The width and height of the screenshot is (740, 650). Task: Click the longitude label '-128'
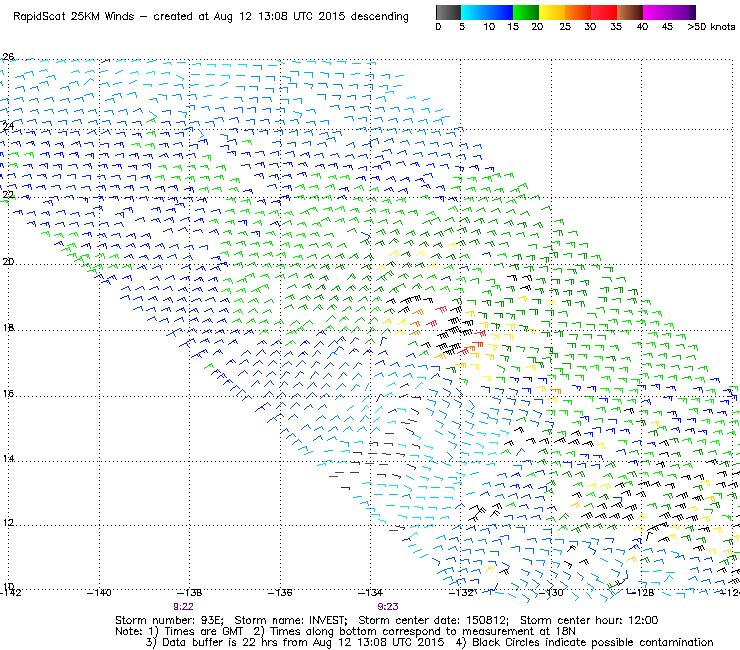[641, 592]
